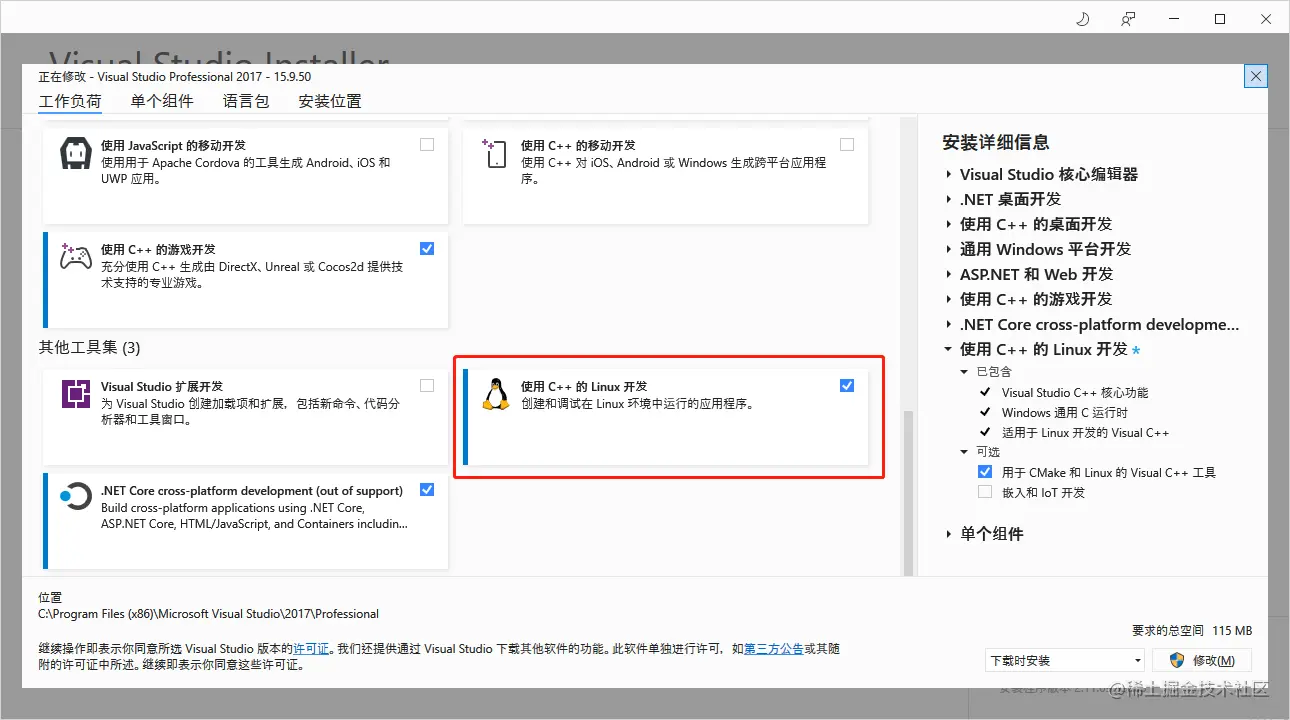
Task: Enable C++ mobile development workload checkbox
Action: (847, 145)
